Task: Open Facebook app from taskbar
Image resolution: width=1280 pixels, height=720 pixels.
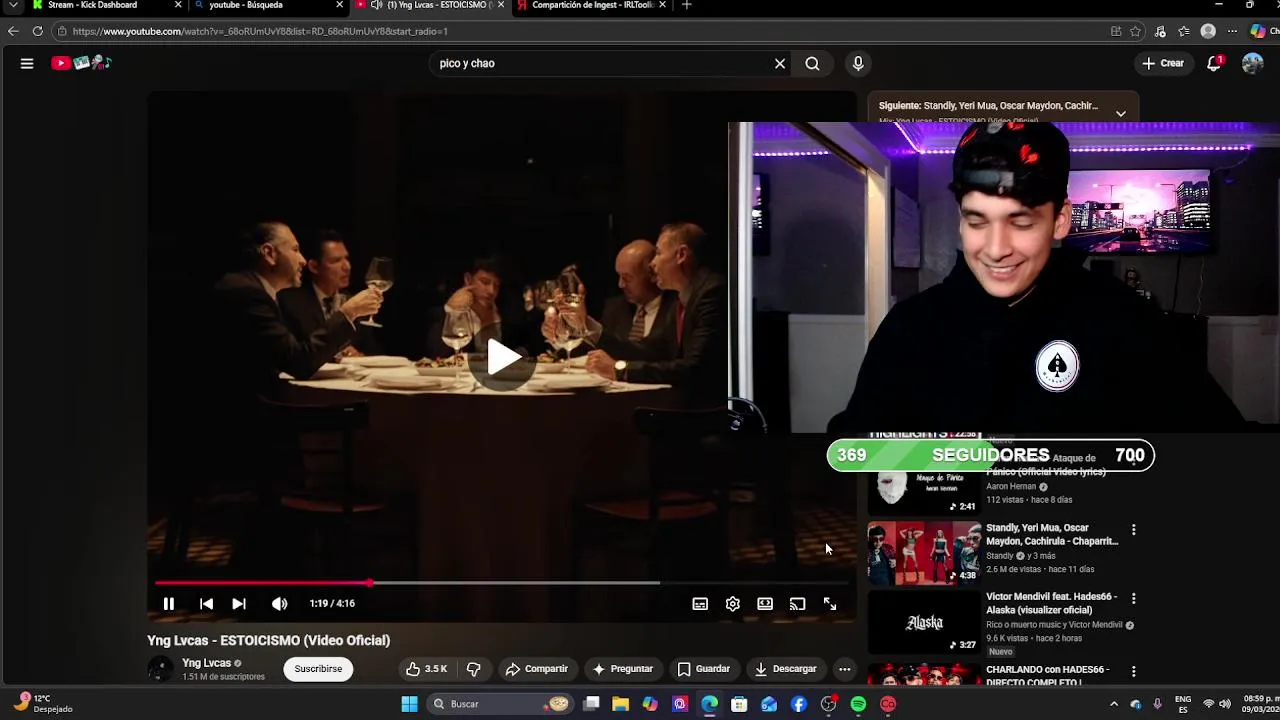Action: click(x=799, y=704)
